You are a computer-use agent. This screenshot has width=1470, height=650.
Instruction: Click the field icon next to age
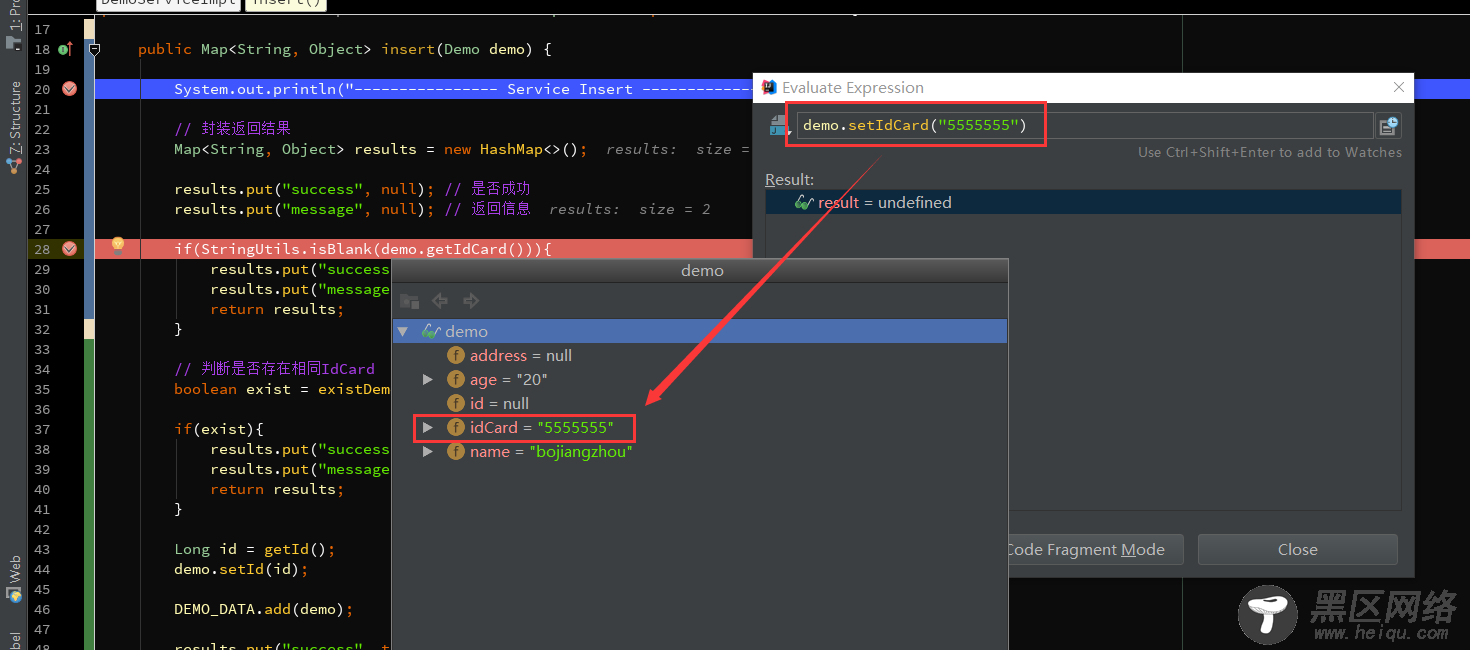(x=456, y=379)
